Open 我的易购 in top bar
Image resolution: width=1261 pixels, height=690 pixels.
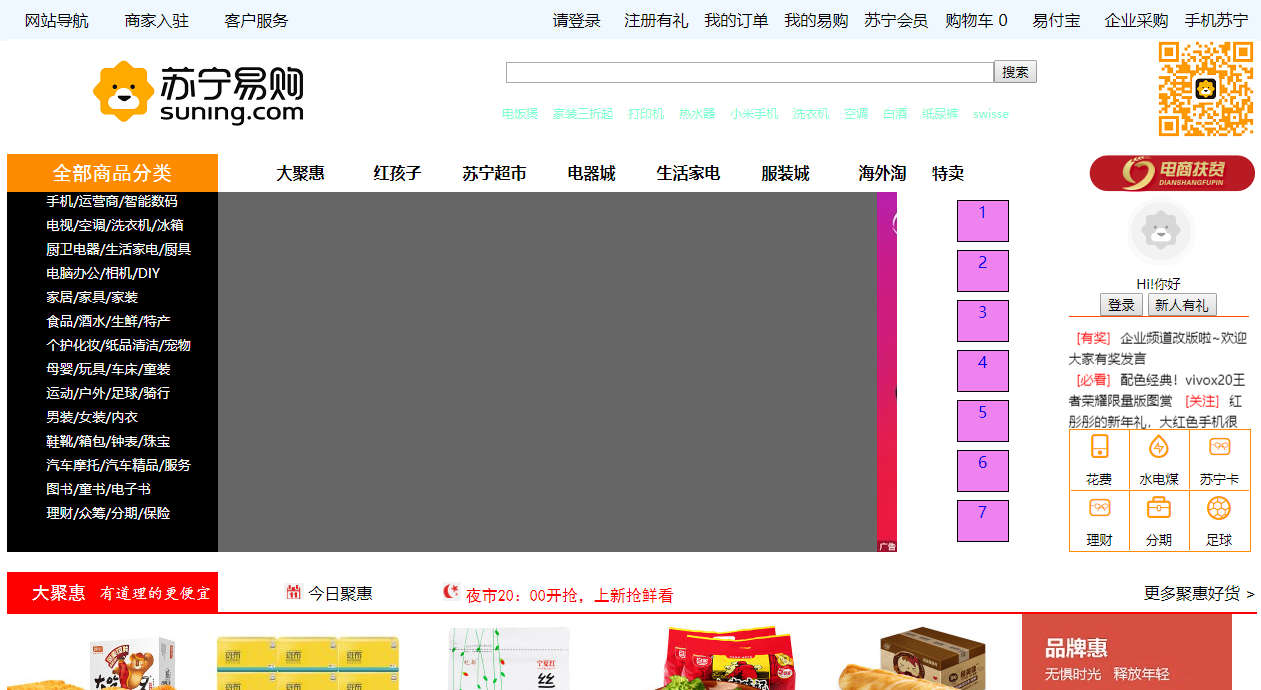816,20
